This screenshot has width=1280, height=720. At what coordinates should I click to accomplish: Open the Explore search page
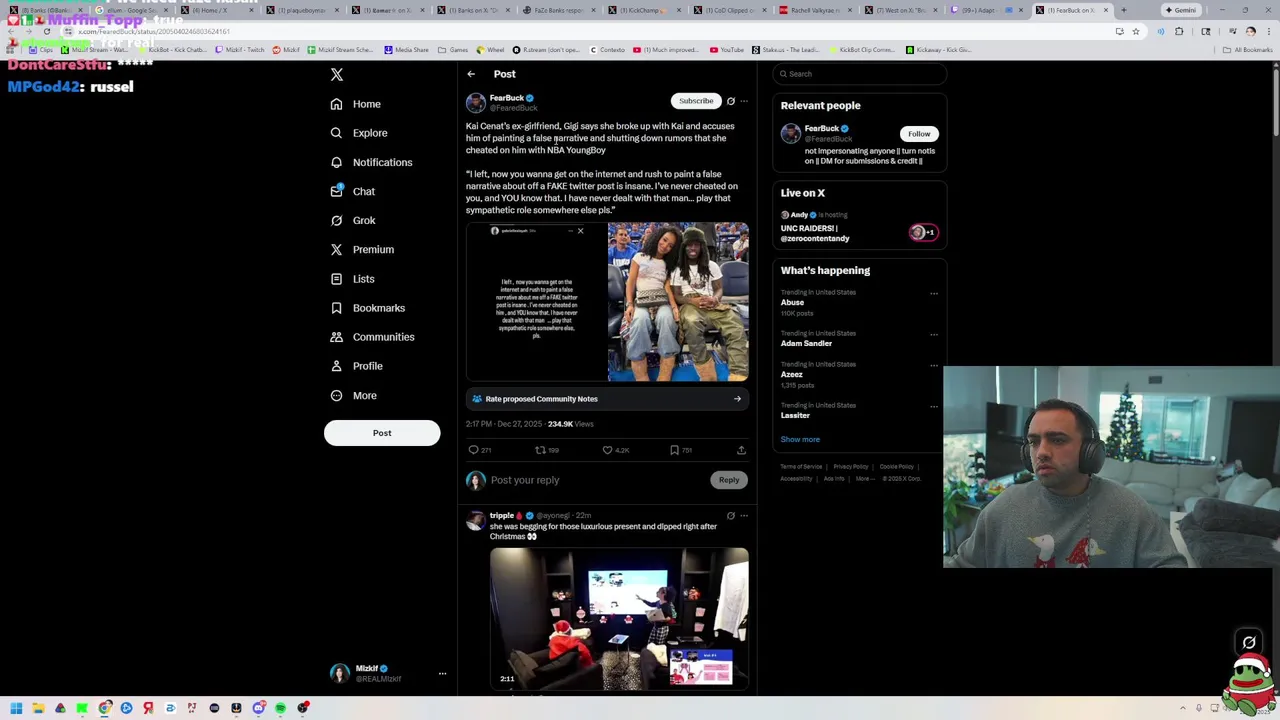coord(359,133)
